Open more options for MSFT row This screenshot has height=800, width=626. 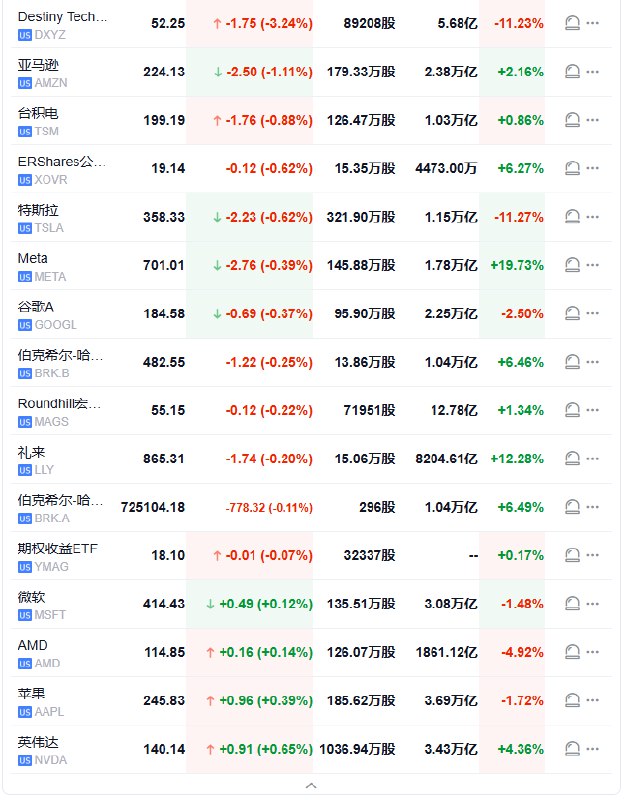click(592, 604)
